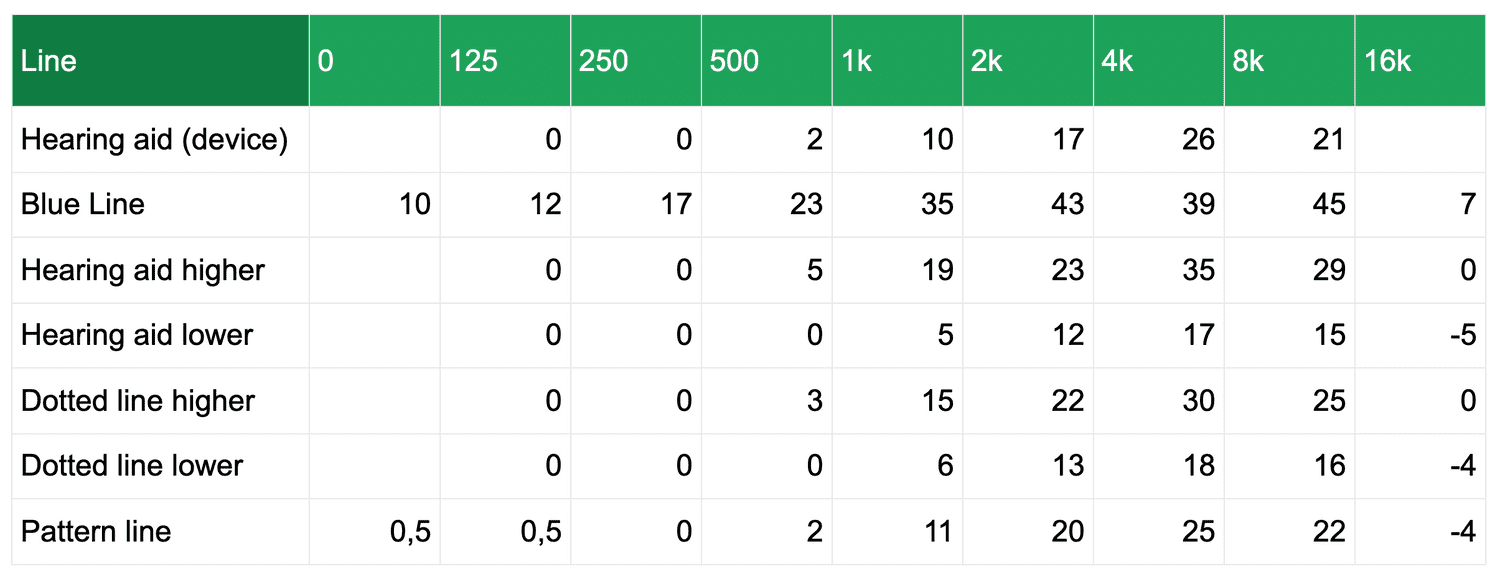Select the "125" column header
The width and height of the screenshot is (1500, 579).
pyautogui.click(x=505, y=61)
